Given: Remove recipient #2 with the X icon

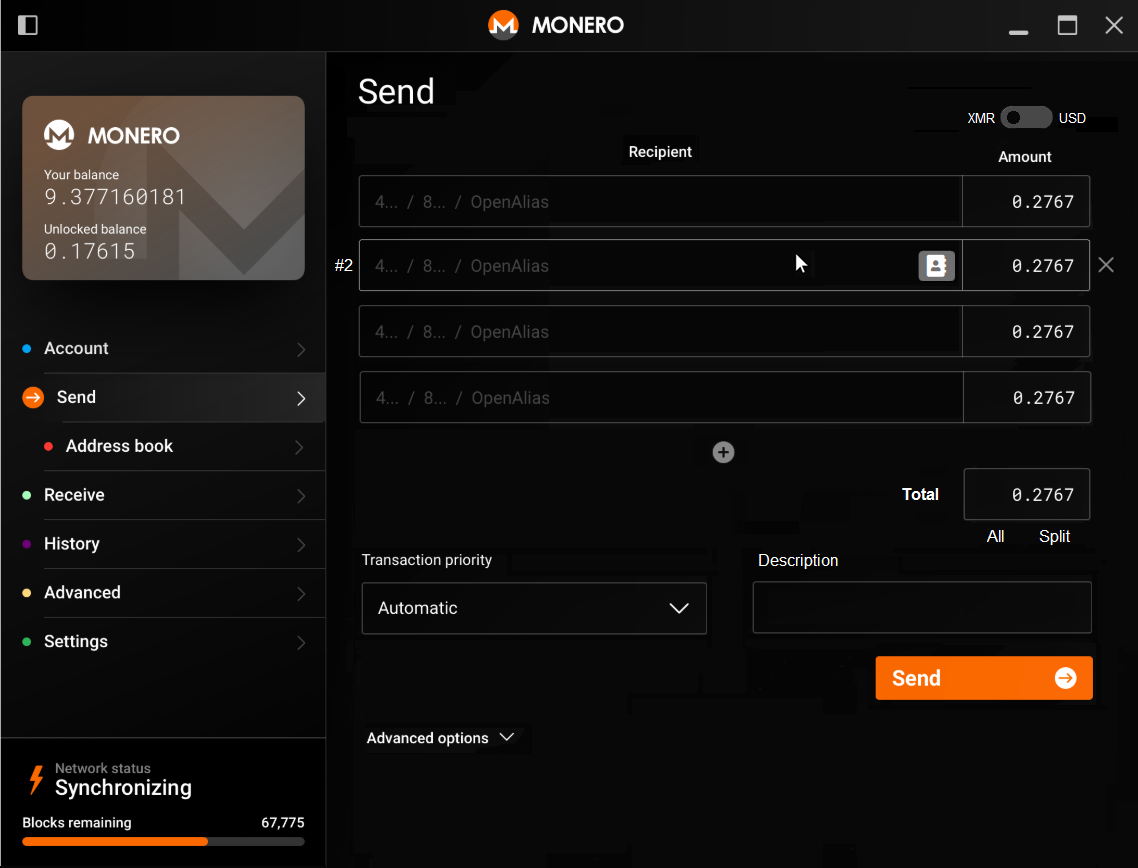Looking at the screenshot, I should pos(1105,265).
